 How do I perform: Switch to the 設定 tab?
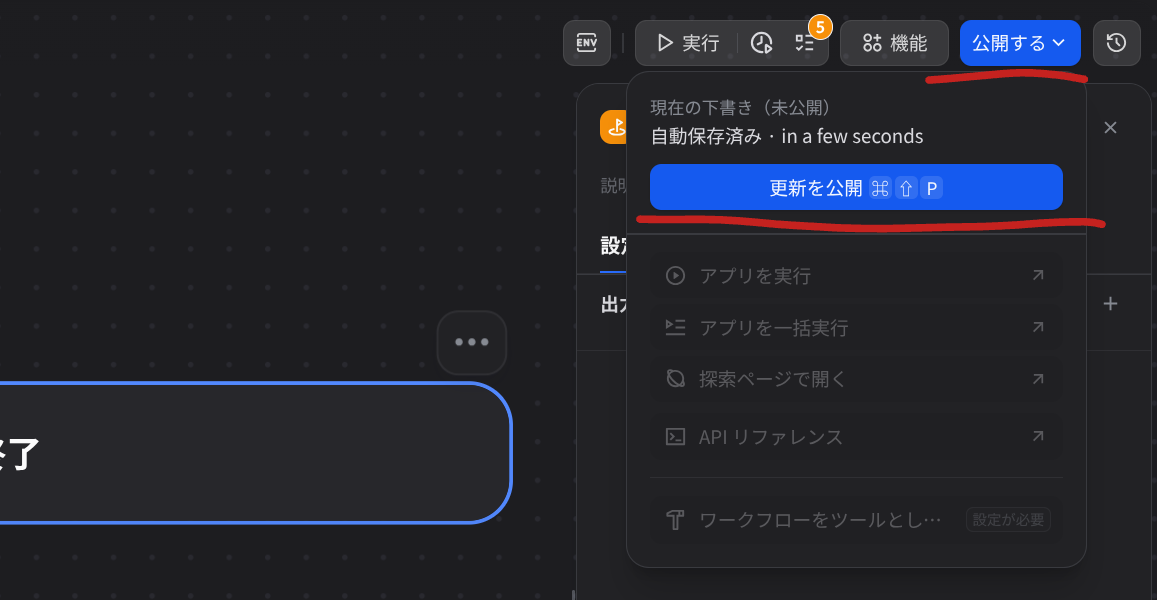[613, 245]
